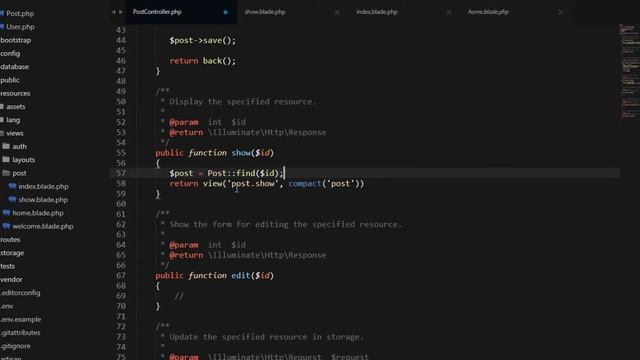The height and width of the screenshot is (360, 640).
Task: Click the 'show' function name
Action: tap(241, 153)
